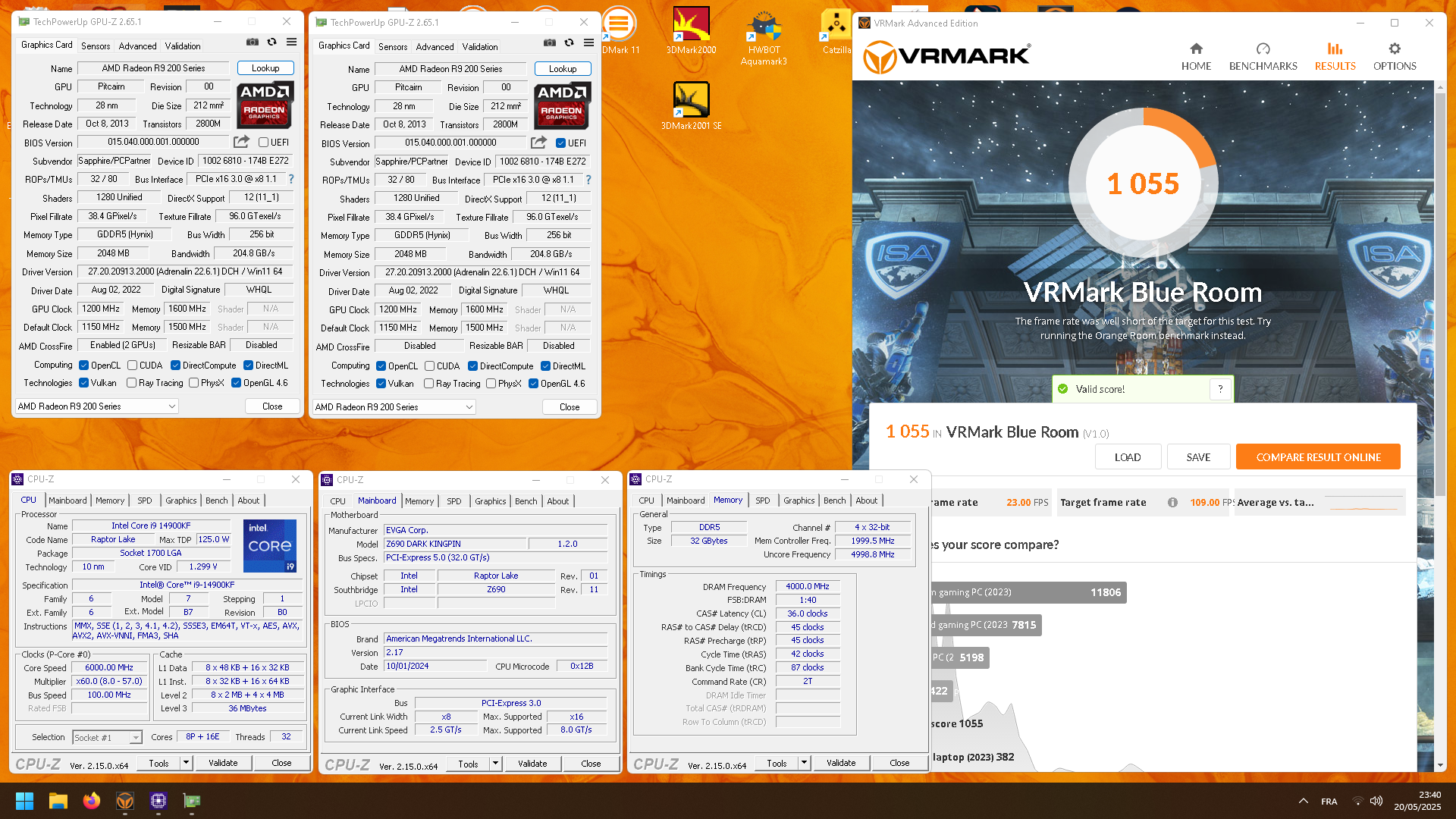This screenshot has height=819, width=1456.
Task: Open Bench tab in CPU-Z Mainboard window
Action: [x=526, y=501]
